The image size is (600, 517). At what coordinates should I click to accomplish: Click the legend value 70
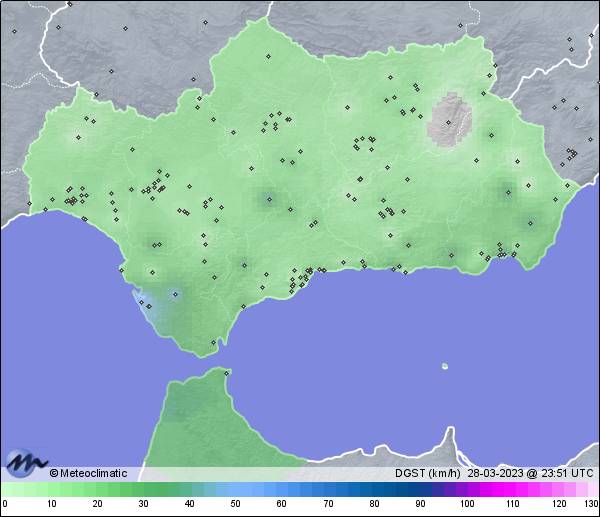(x=328, y=504)
